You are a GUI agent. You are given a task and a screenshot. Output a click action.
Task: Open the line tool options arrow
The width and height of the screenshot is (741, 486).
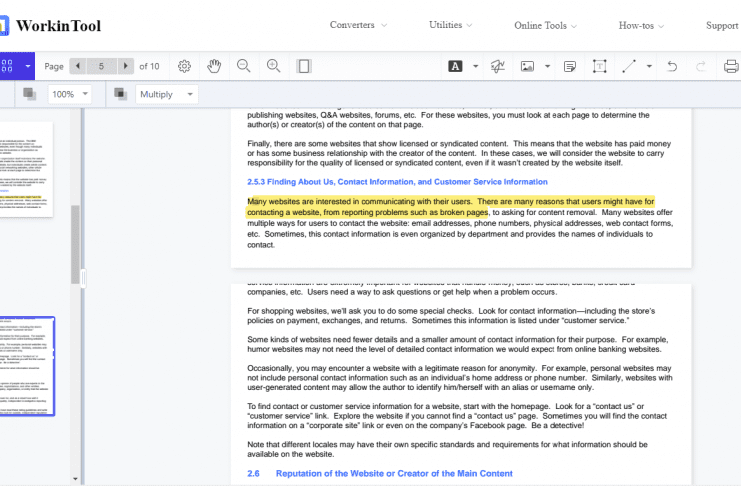click(649, 66)
